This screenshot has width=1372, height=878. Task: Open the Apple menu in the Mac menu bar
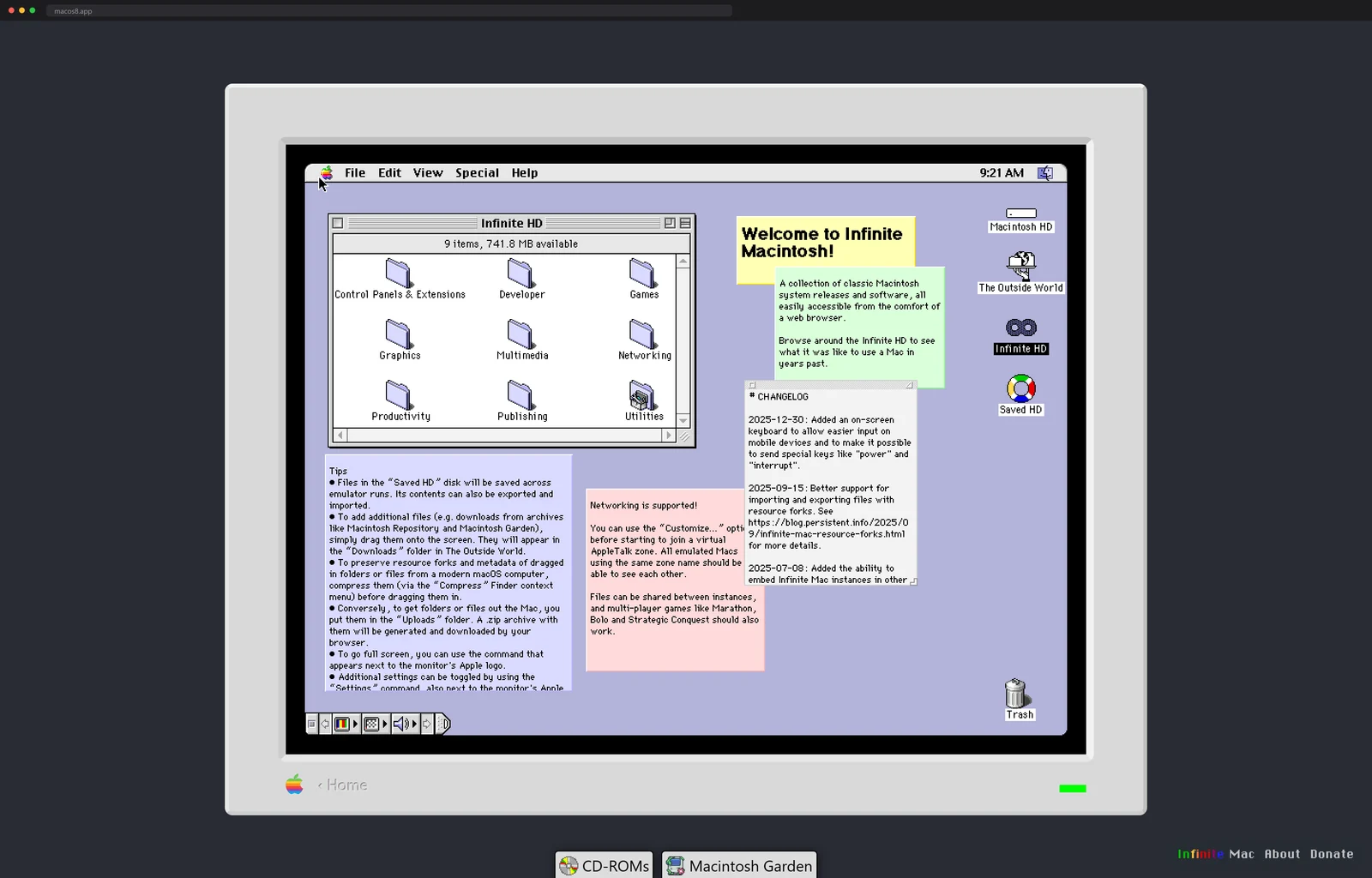pos(327,172)
